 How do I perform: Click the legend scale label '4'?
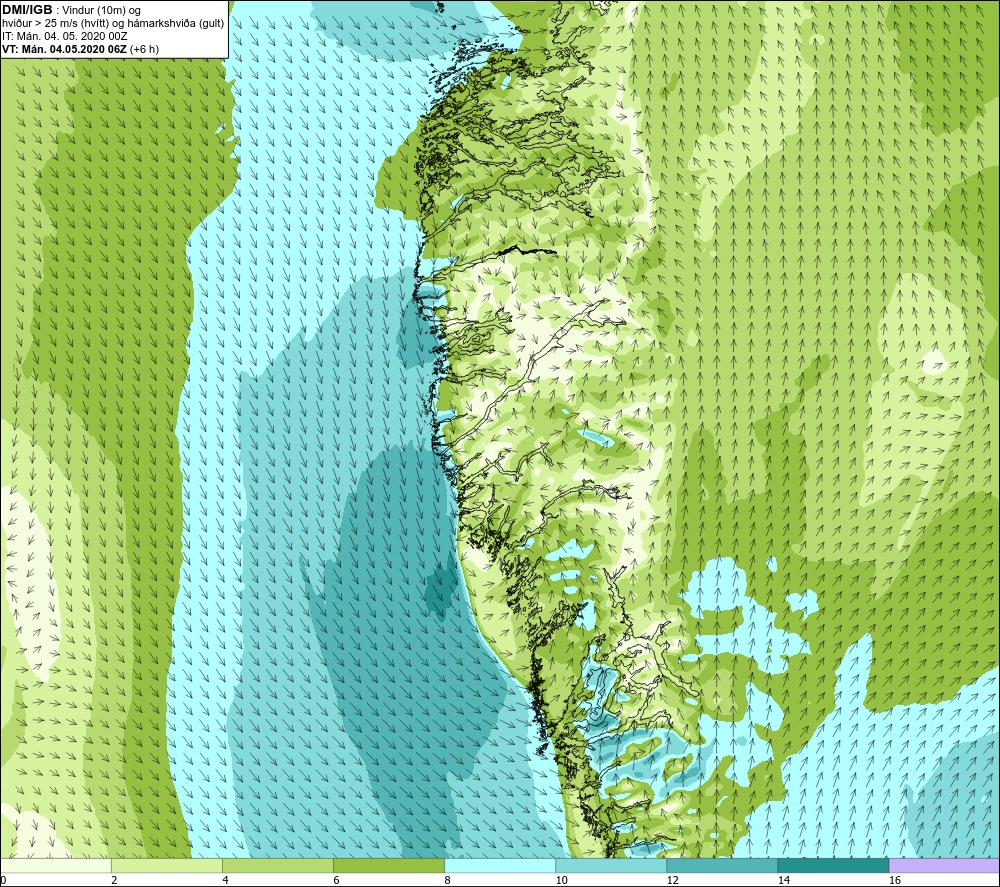(x=225, y=880)
